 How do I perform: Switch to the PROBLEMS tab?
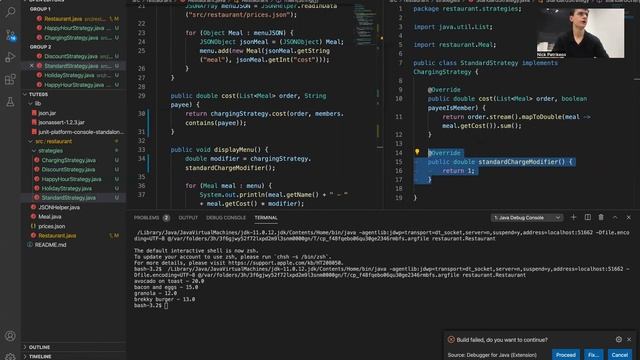tap(147, 218)
